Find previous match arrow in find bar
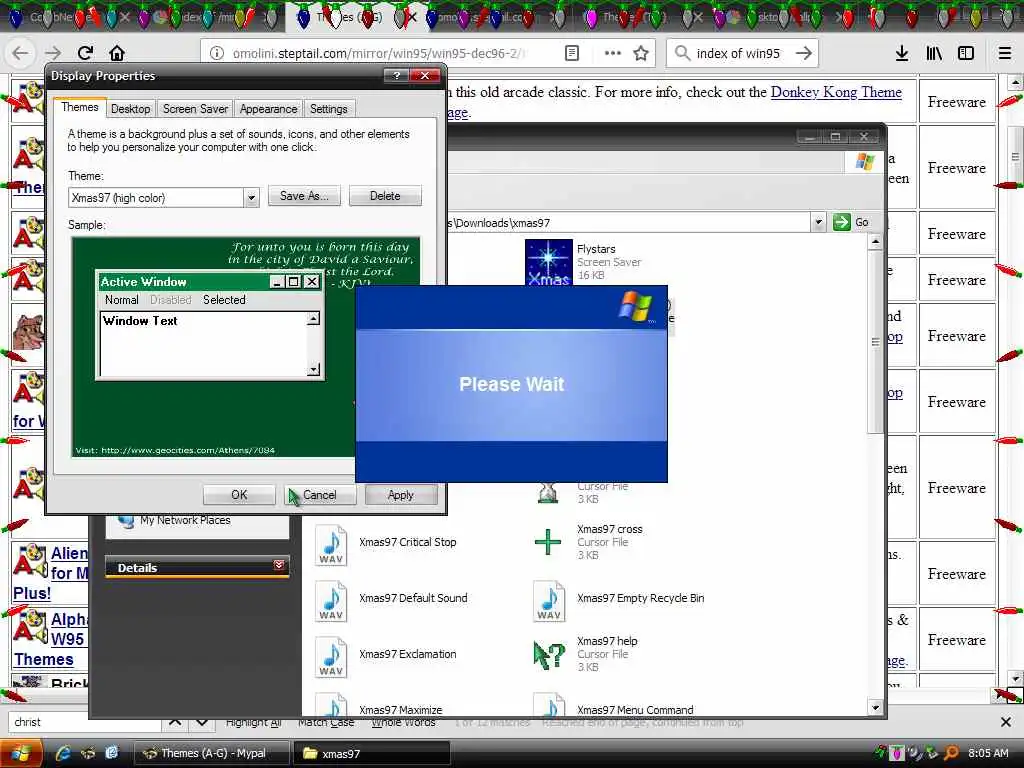The height and width of the screenshot is (768, 1024). click(175, 722)
